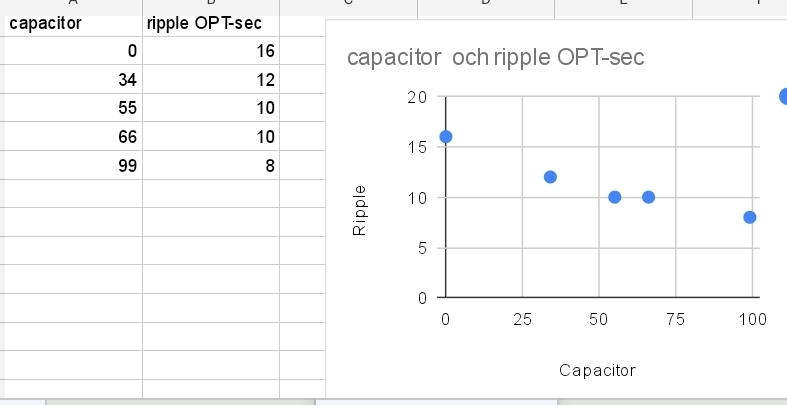Image resolution: width=787 pixels, height=405 pixels.
Task: Click the cell containing 34
Action: coord(73,79)
